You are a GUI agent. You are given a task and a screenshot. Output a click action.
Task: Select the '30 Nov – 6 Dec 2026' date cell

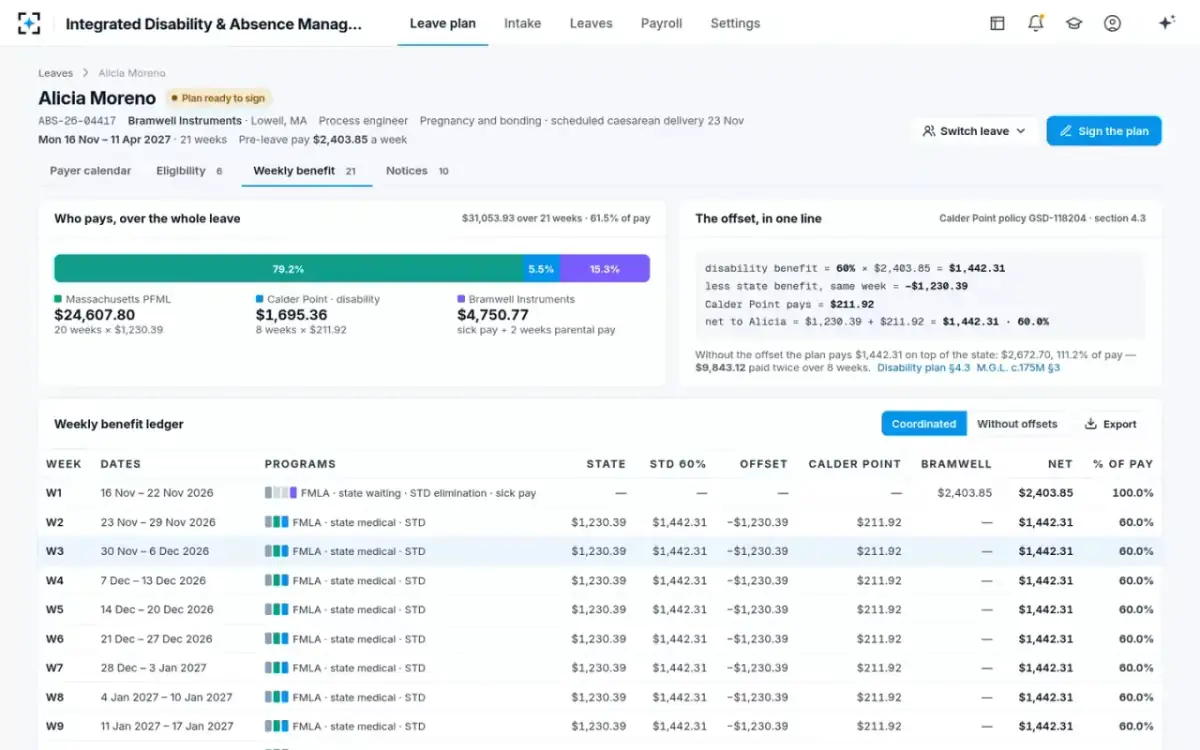point(155,551)
